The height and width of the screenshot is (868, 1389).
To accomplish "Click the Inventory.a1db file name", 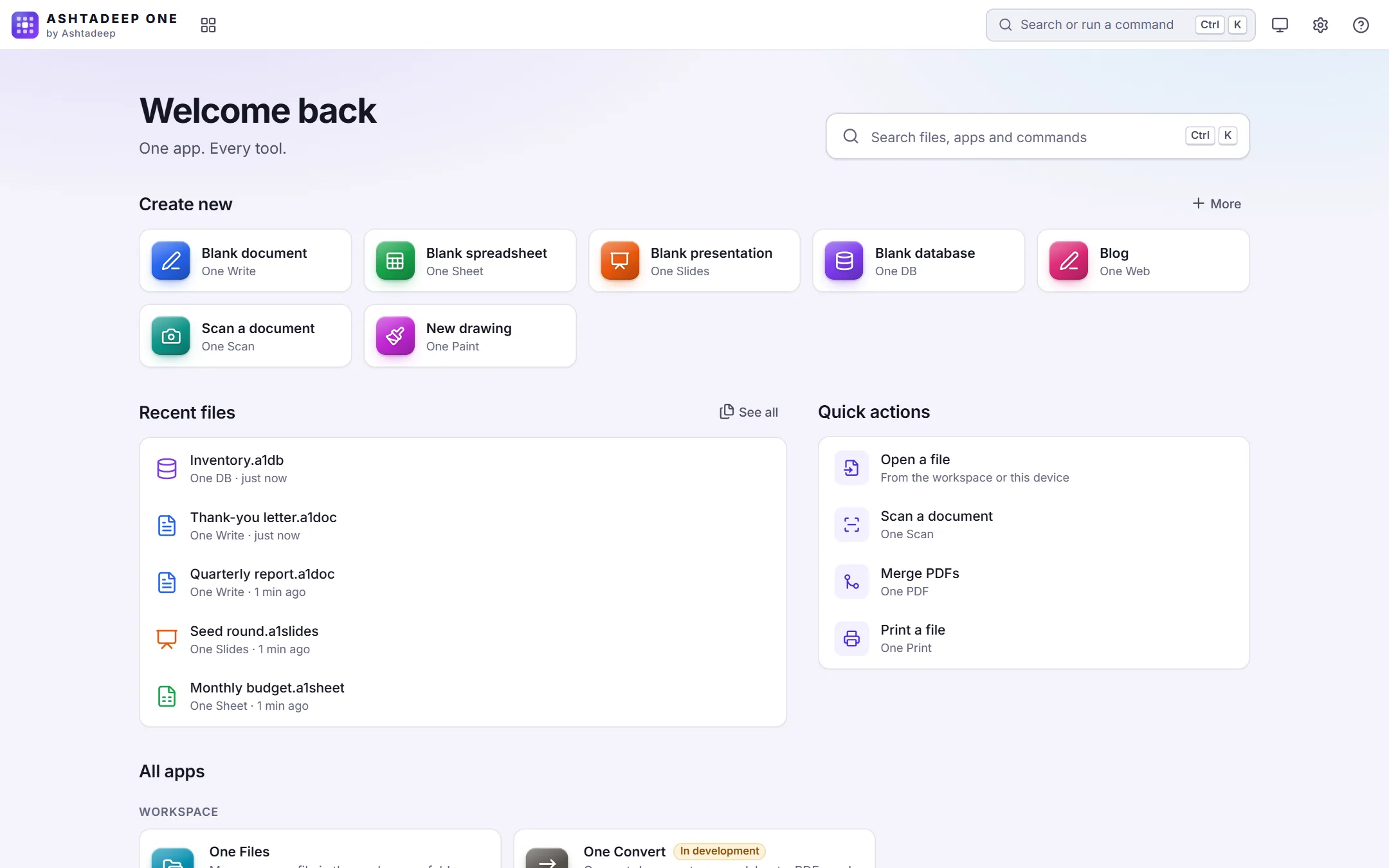I will coord(237,460).
